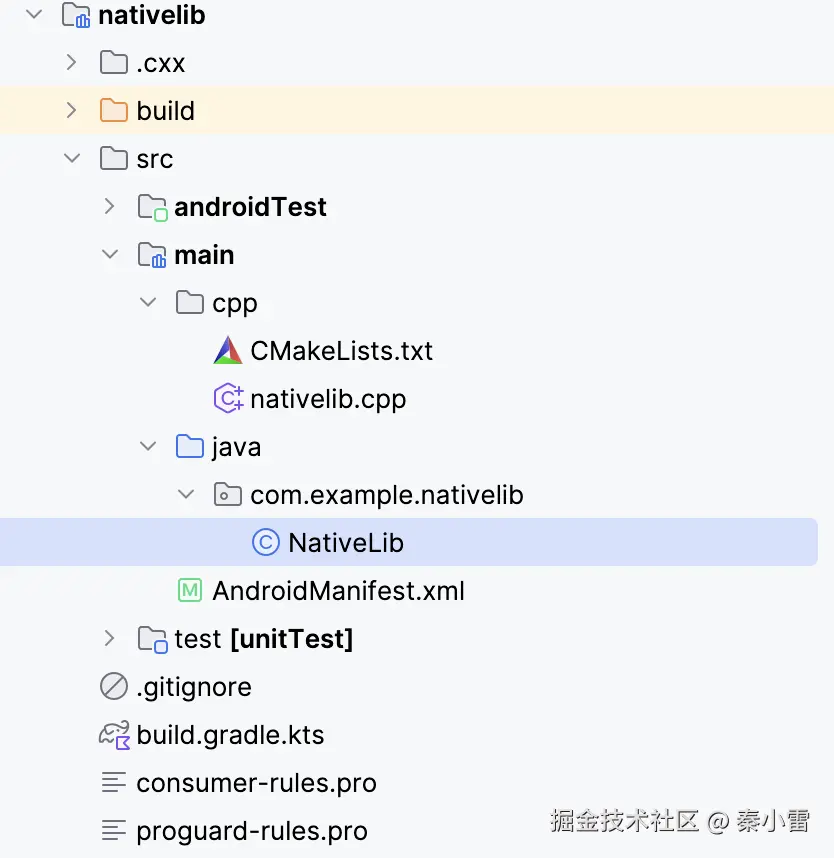Click the orange build folder icon
This screenshot has width=834, height=858.
pyautogui.click(x=114, y=111)
